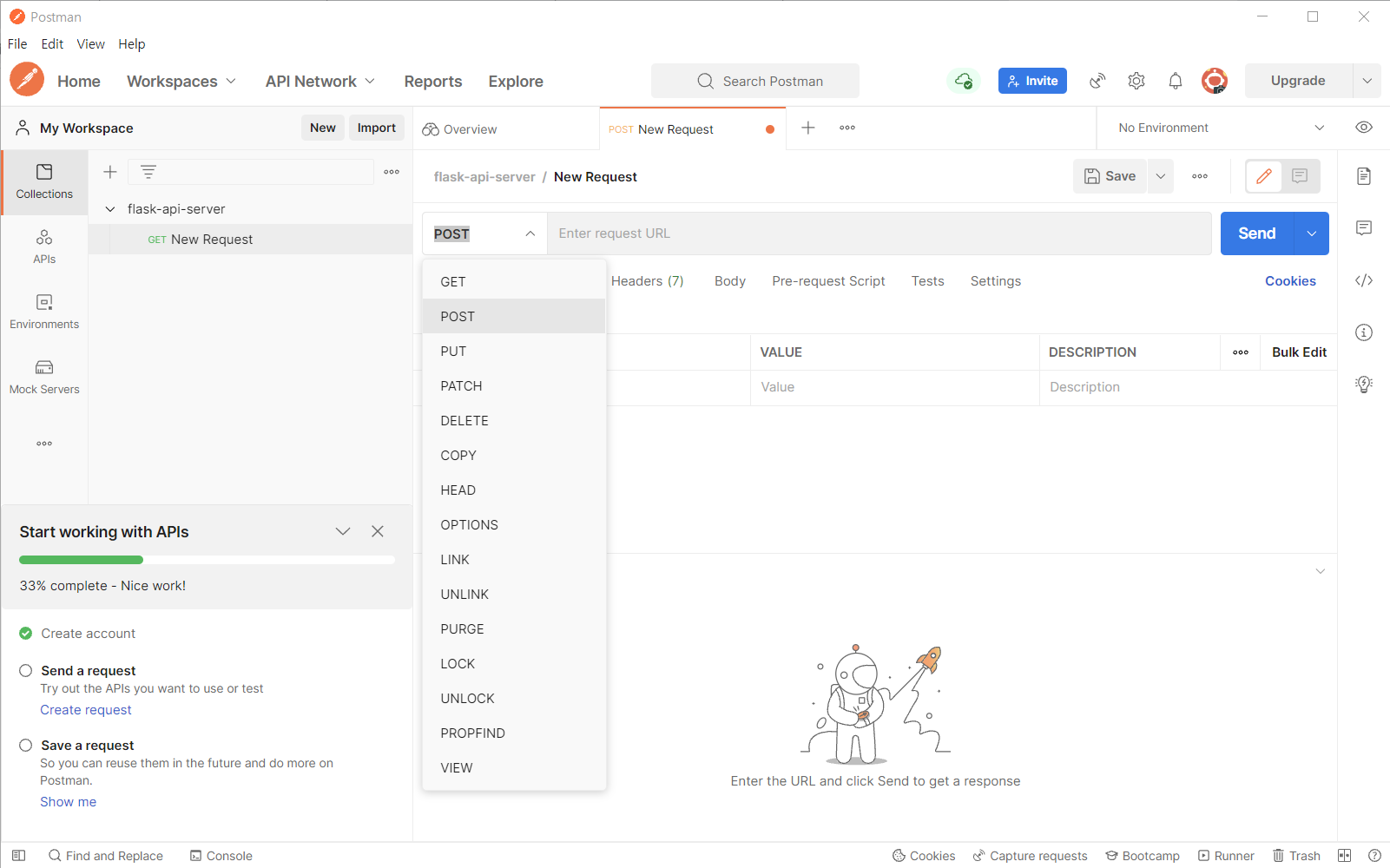Show more sidebar options below Mock Servers

click(44, 444)
